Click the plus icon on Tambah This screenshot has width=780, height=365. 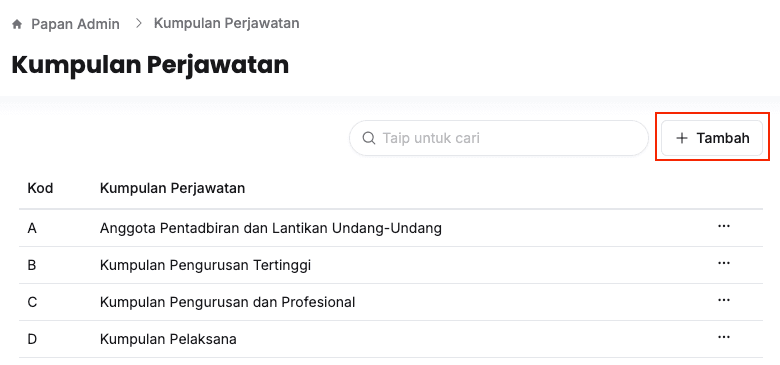click(682, 138)
